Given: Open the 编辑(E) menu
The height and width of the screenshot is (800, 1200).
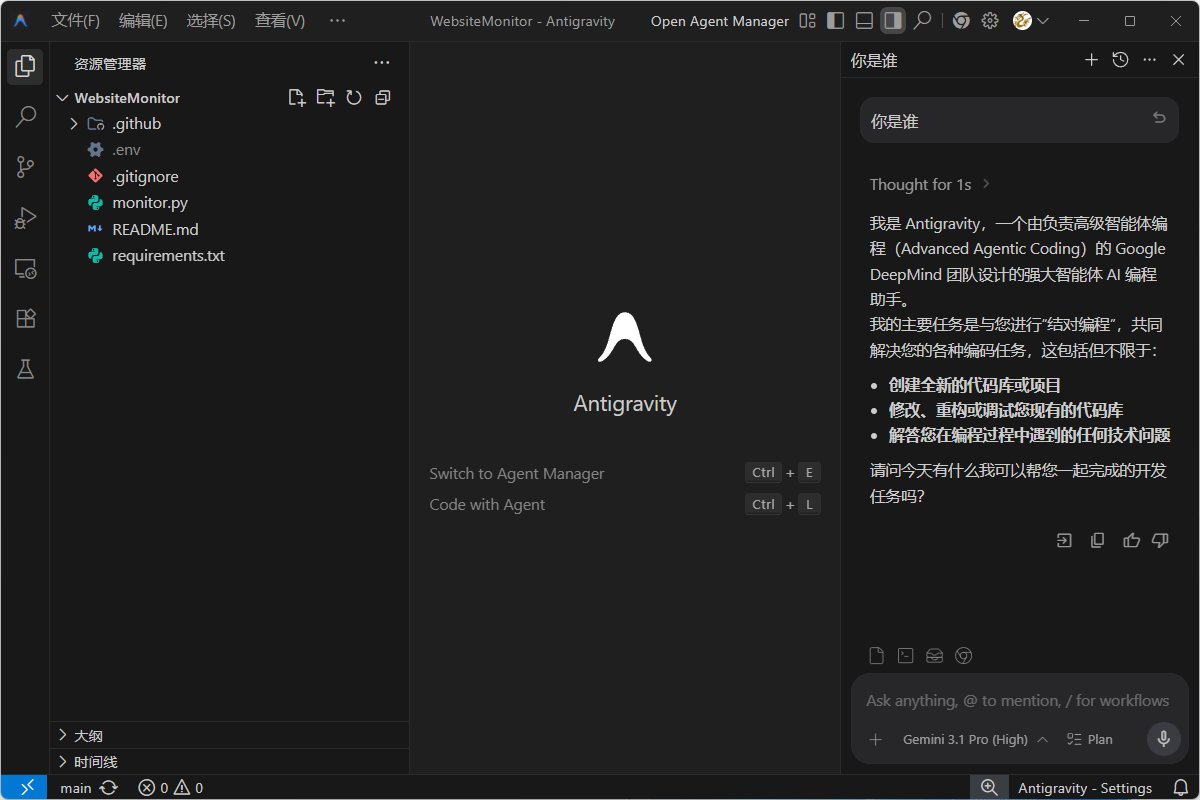Looking at the screenshot, I should (143, 21).
